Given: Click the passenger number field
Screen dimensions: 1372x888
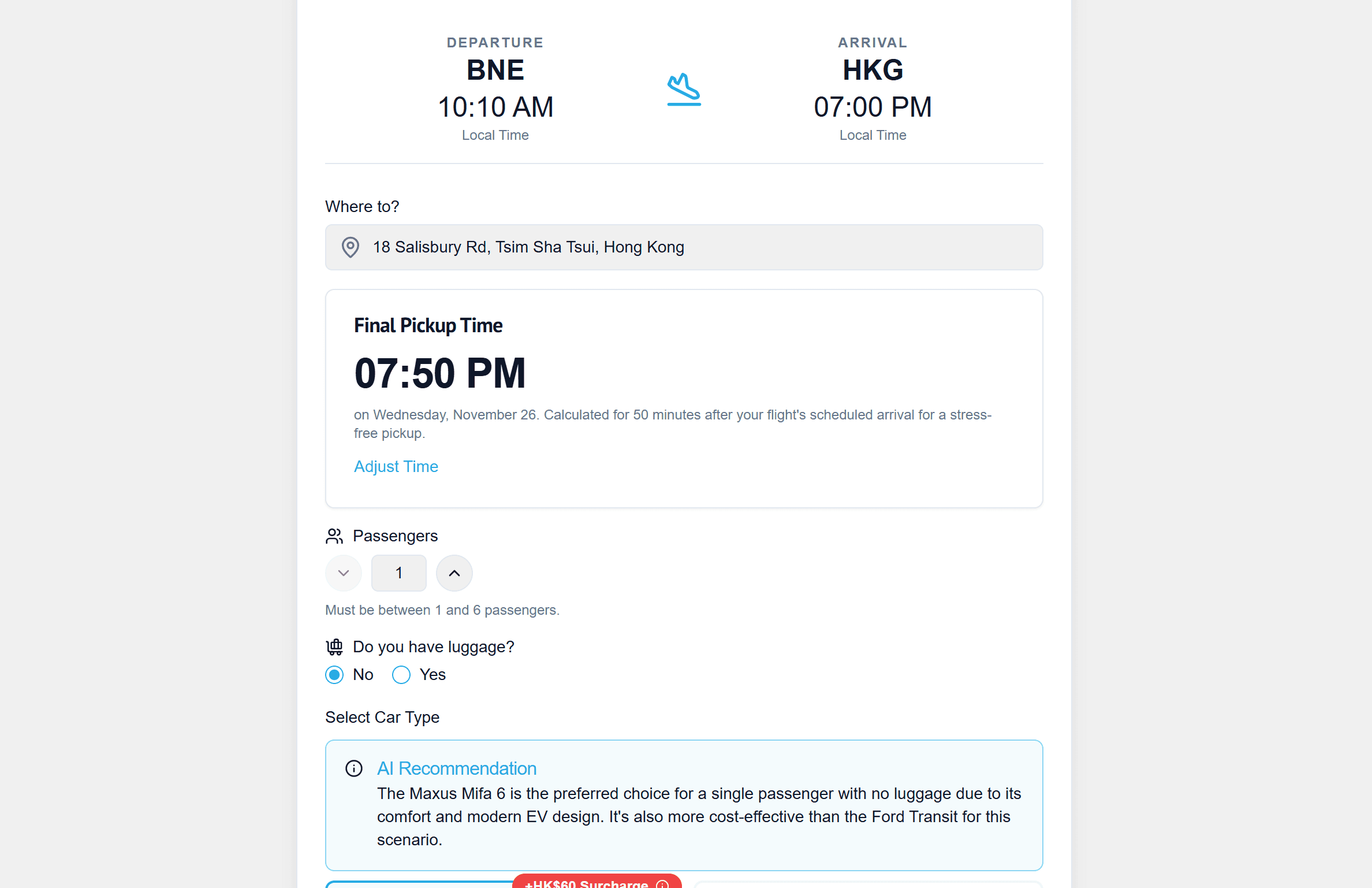Looking at the screenshot, I should tap(399, 573).
